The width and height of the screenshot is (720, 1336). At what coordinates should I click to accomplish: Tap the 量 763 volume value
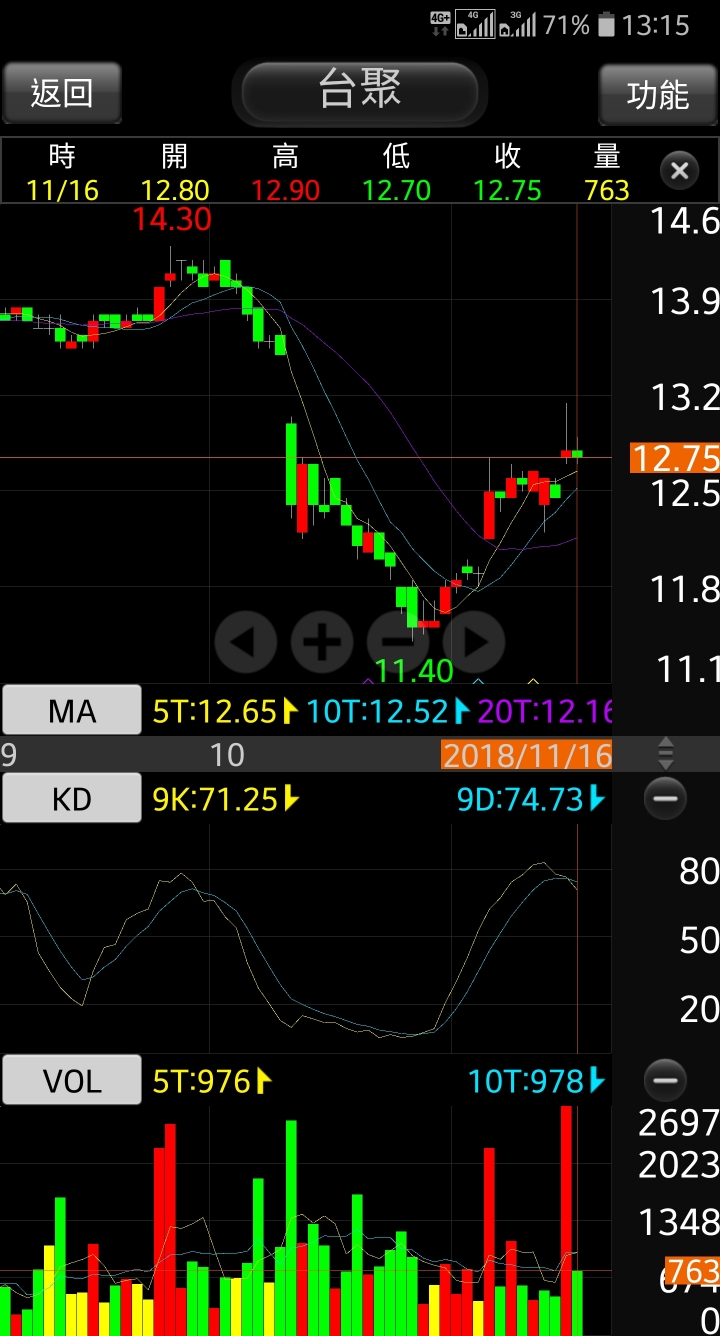tap(607, 172)
